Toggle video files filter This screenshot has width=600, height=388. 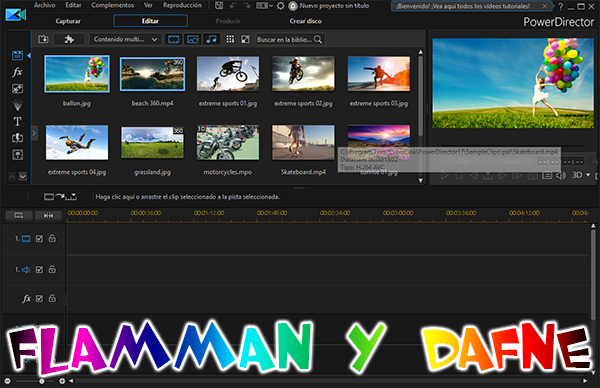[174, 39]
